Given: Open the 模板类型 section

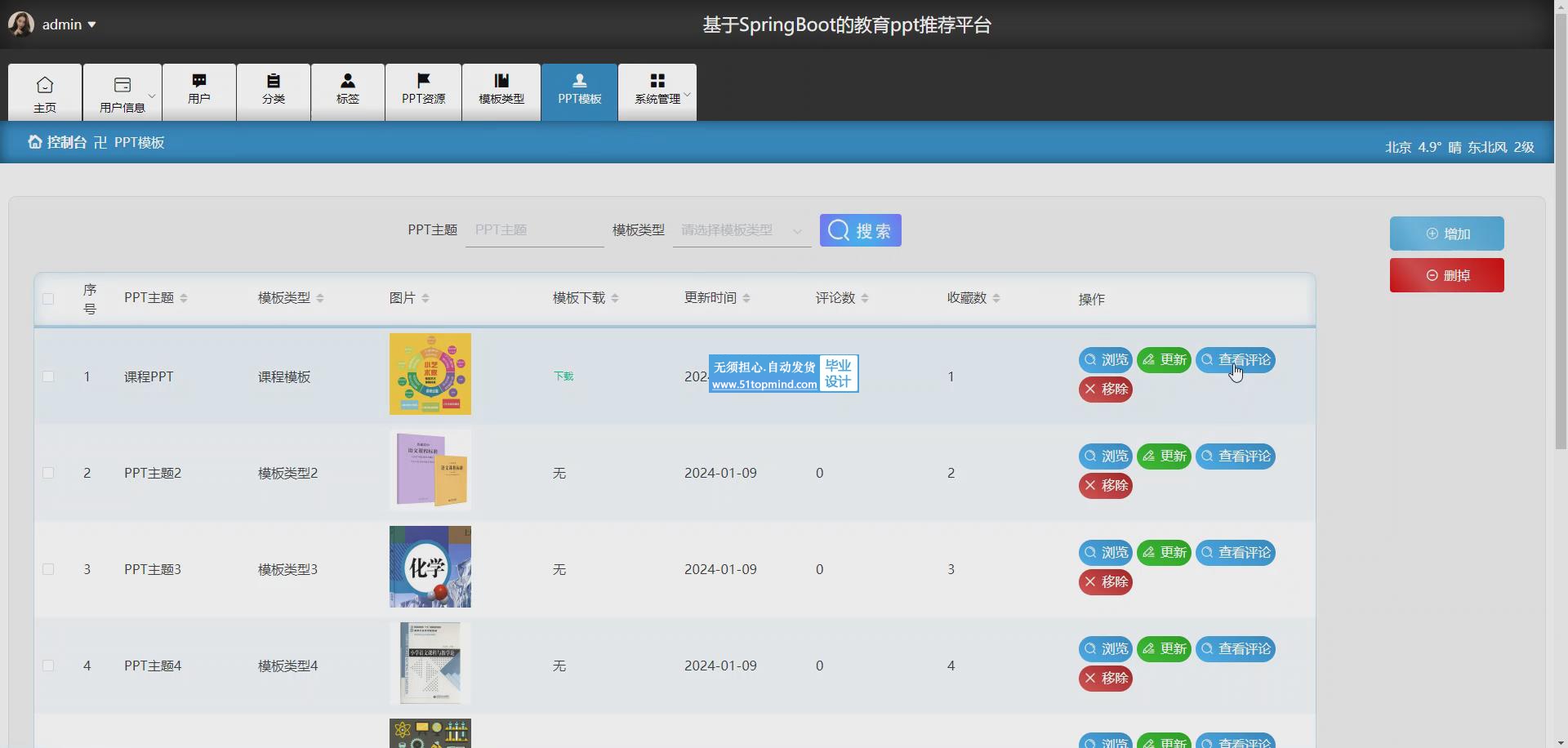Looking at the screenshot, I should (501, 92).
